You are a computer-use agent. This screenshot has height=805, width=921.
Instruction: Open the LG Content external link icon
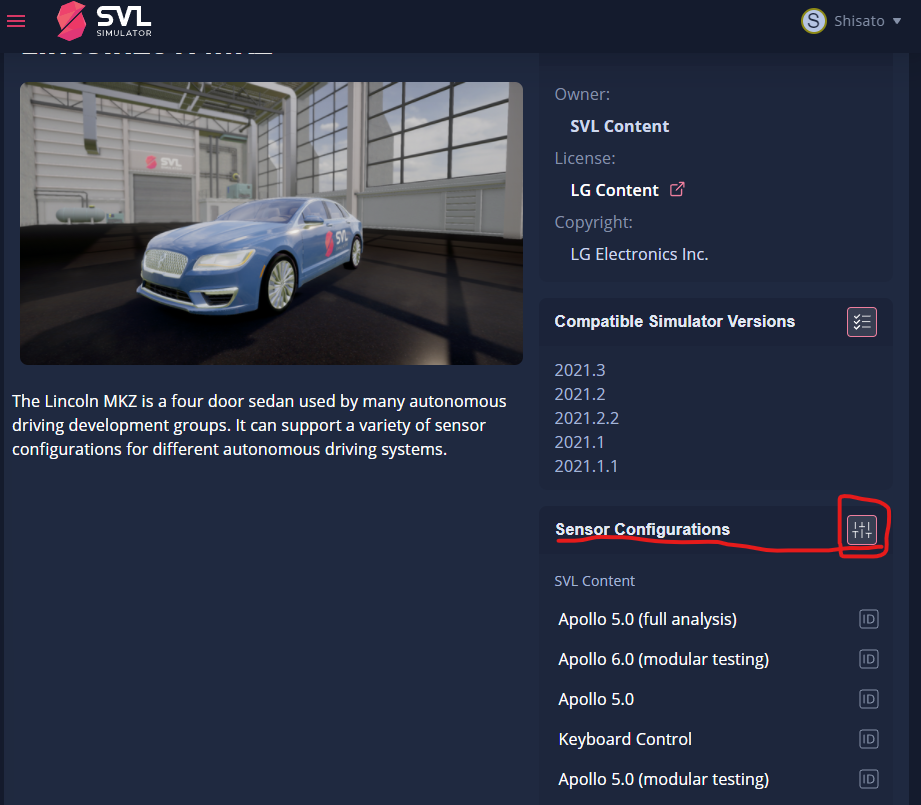[x=678, y=188]
